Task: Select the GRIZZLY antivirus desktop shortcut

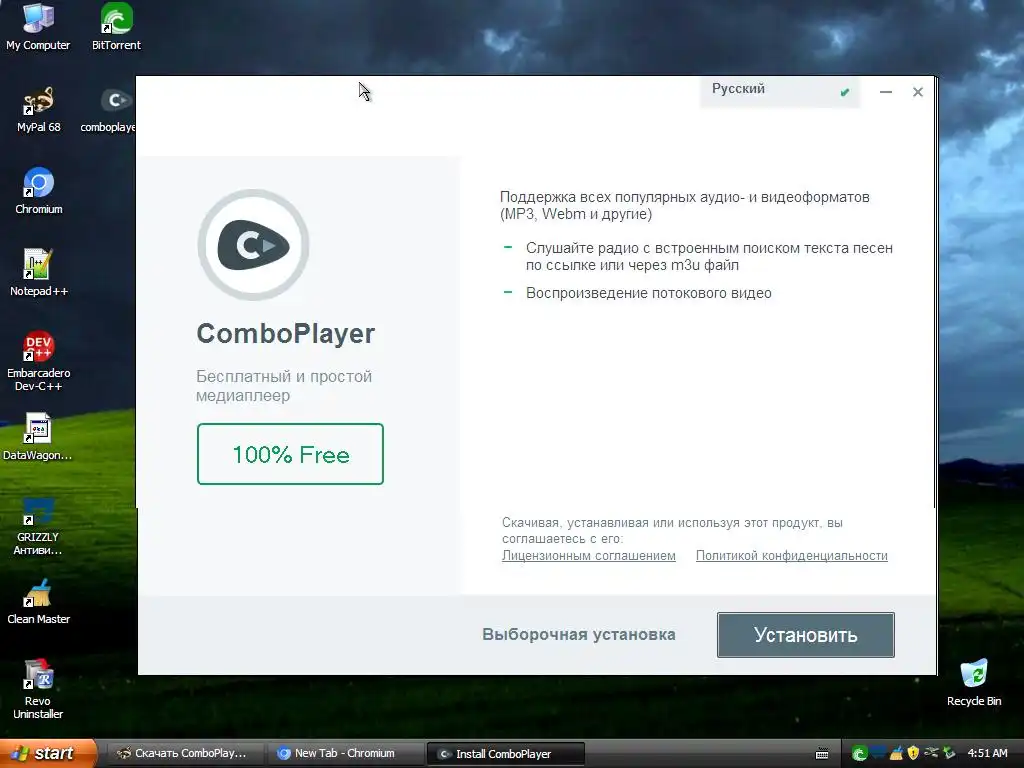Action: pyautogui.click(x=38, y=526)
